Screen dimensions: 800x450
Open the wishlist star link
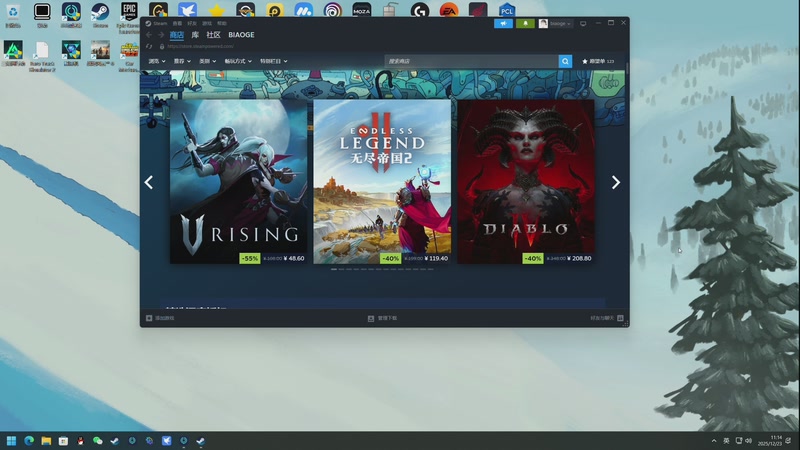[x=598, y=61]
